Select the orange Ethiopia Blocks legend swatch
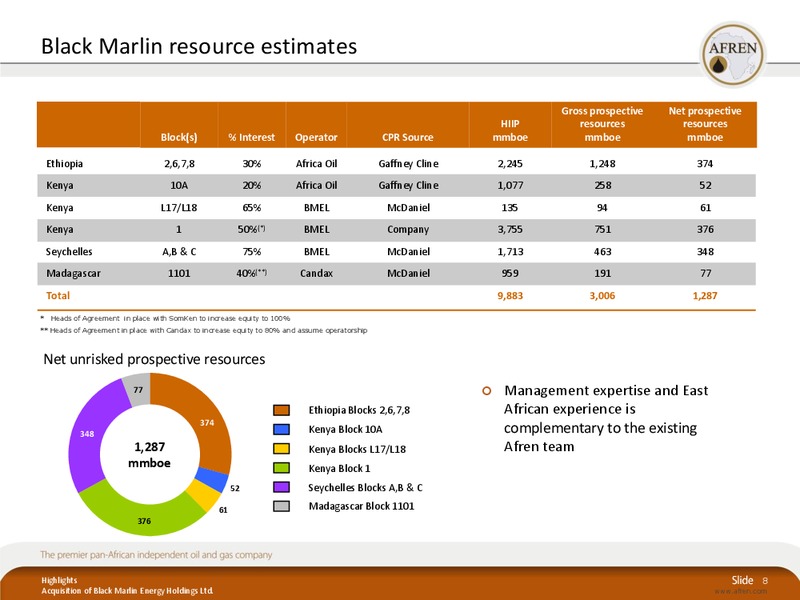800x600 pixels. pos(281,410)
